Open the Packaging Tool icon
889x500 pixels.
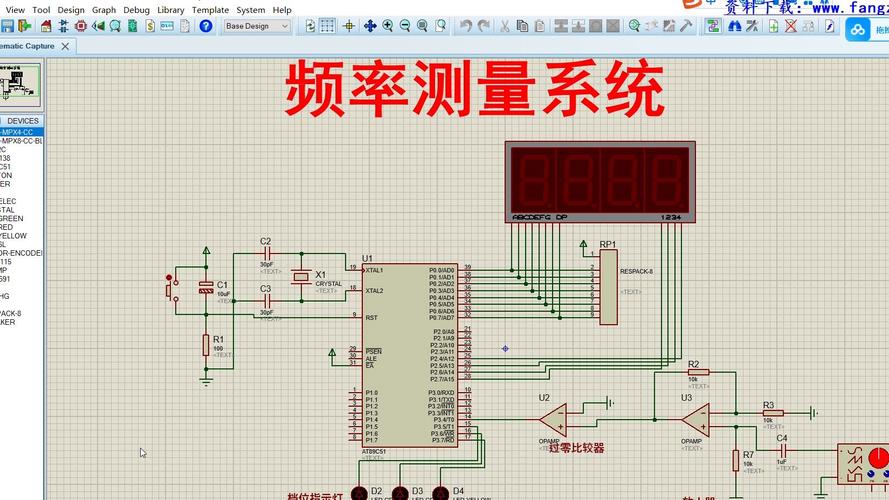[x=669, y=26]
